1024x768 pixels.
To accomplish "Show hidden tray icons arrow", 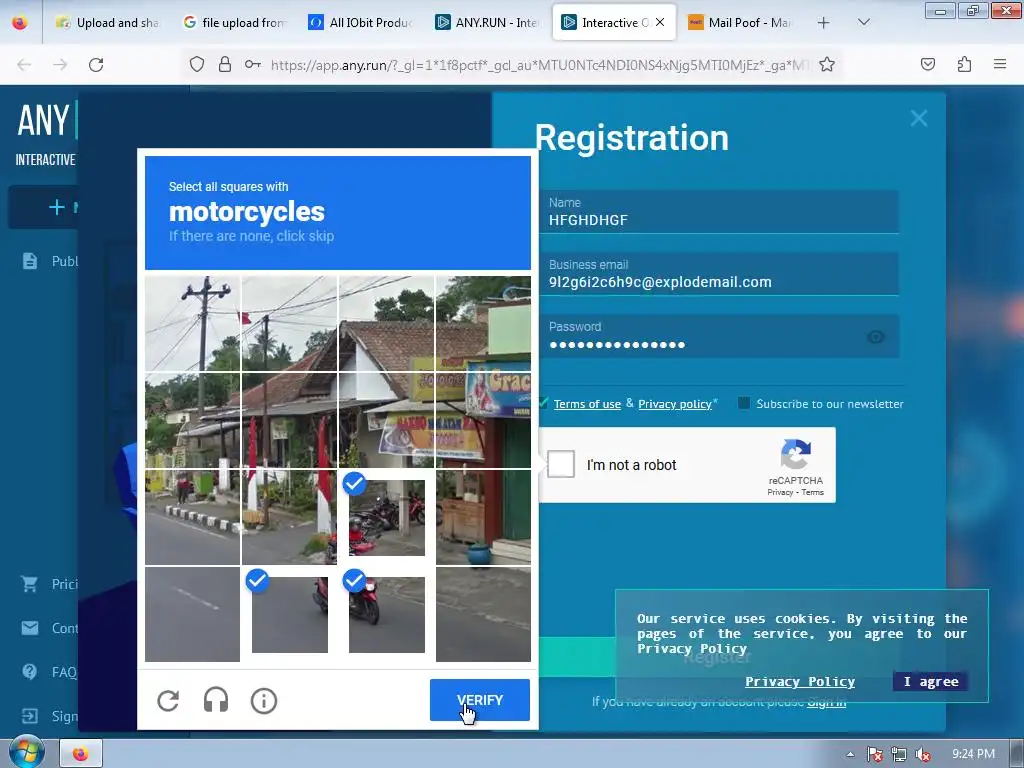I will click(x=850, y=754).
